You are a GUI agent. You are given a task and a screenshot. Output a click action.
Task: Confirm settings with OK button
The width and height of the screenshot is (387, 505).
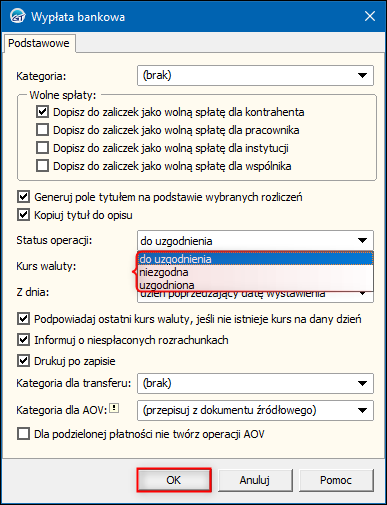174,480
